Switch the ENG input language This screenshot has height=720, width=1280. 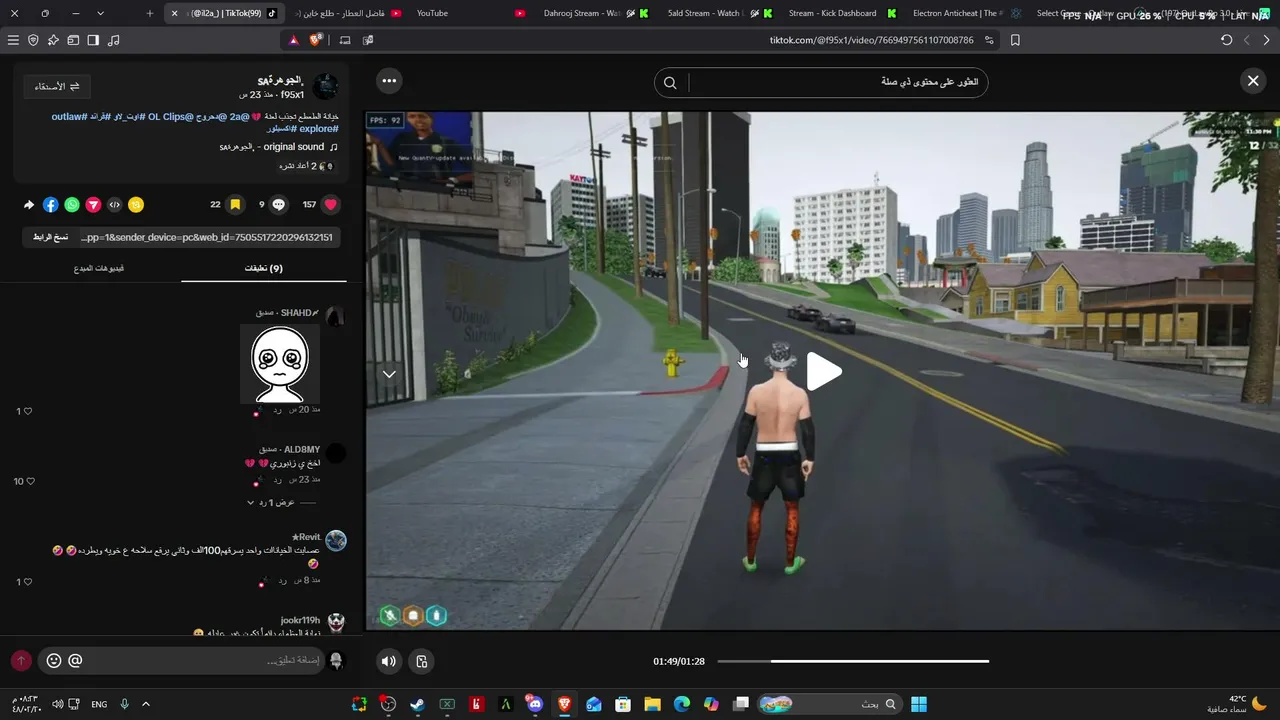pyautogui.click(x=99, y=704)
